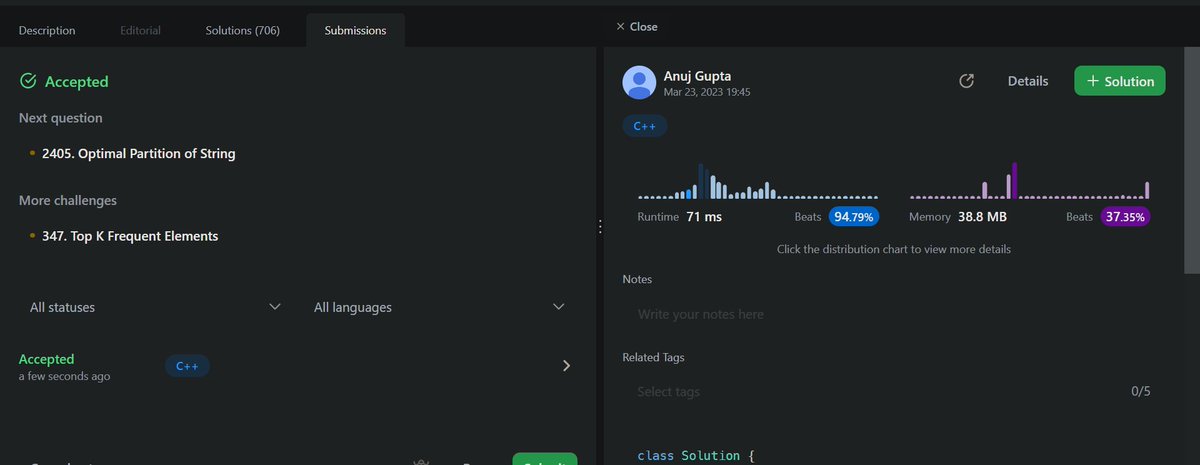Focus the Write your notes here field
The height and width of the screenshot is (465, 1200).
coord(894,314)
